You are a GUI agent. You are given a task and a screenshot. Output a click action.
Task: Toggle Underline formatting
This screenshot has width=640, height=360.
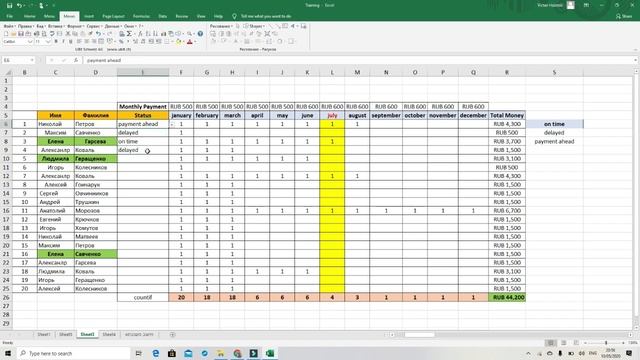point(71,42)
